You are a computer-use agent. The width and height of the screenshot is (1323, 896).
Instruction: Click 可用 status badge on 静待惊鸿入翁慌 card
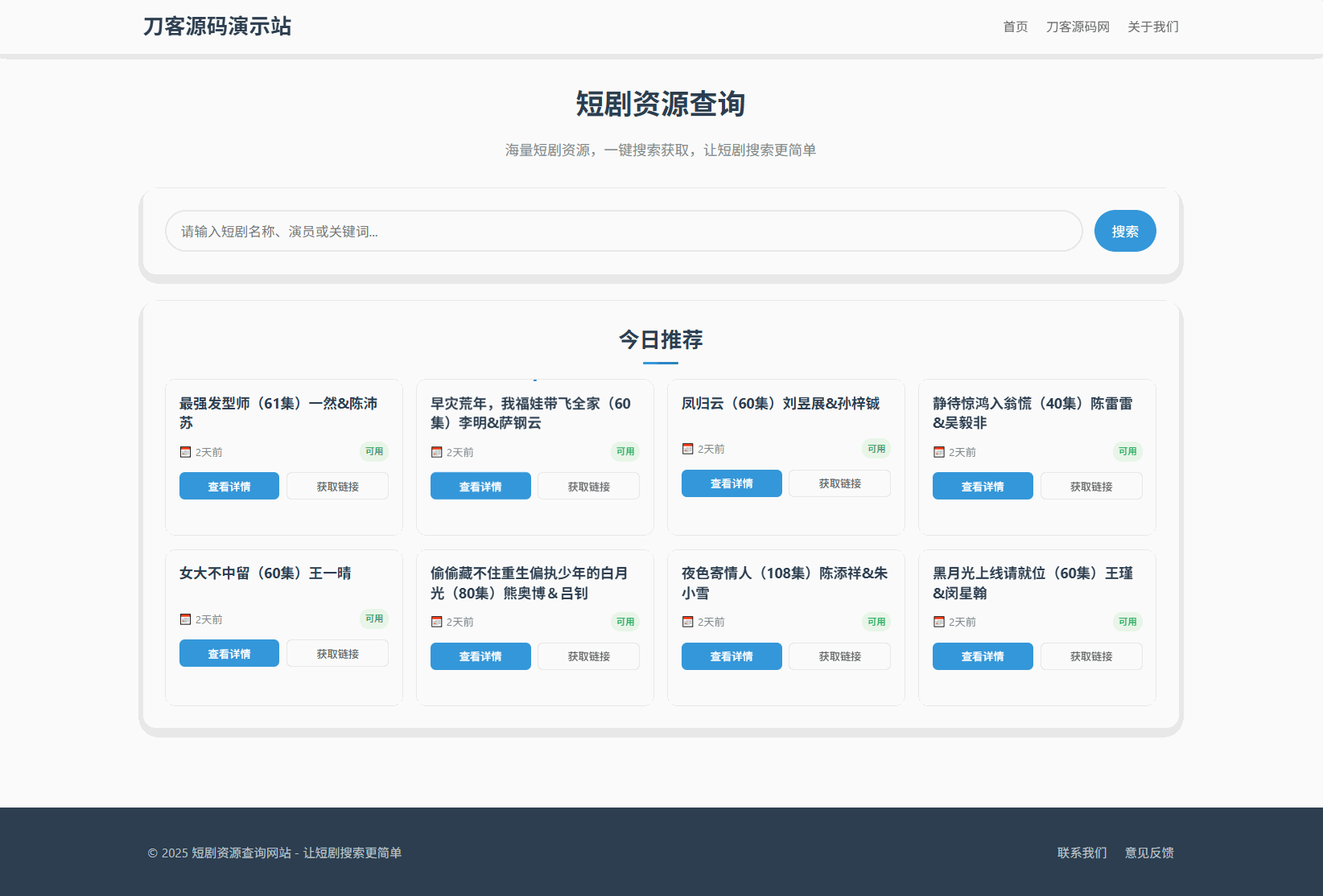point(1127,451)
